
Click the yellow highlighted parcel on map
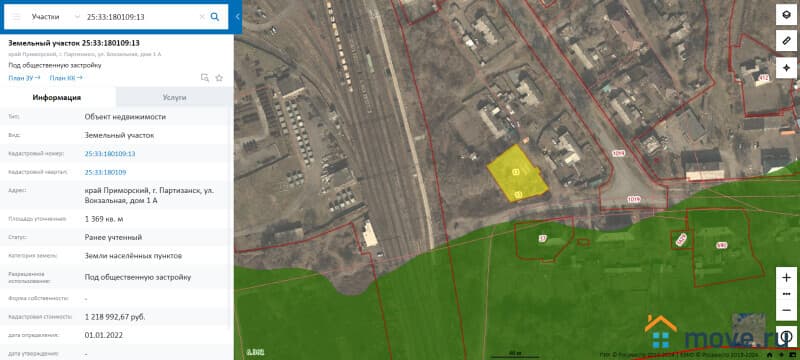[x=517, y=174]
